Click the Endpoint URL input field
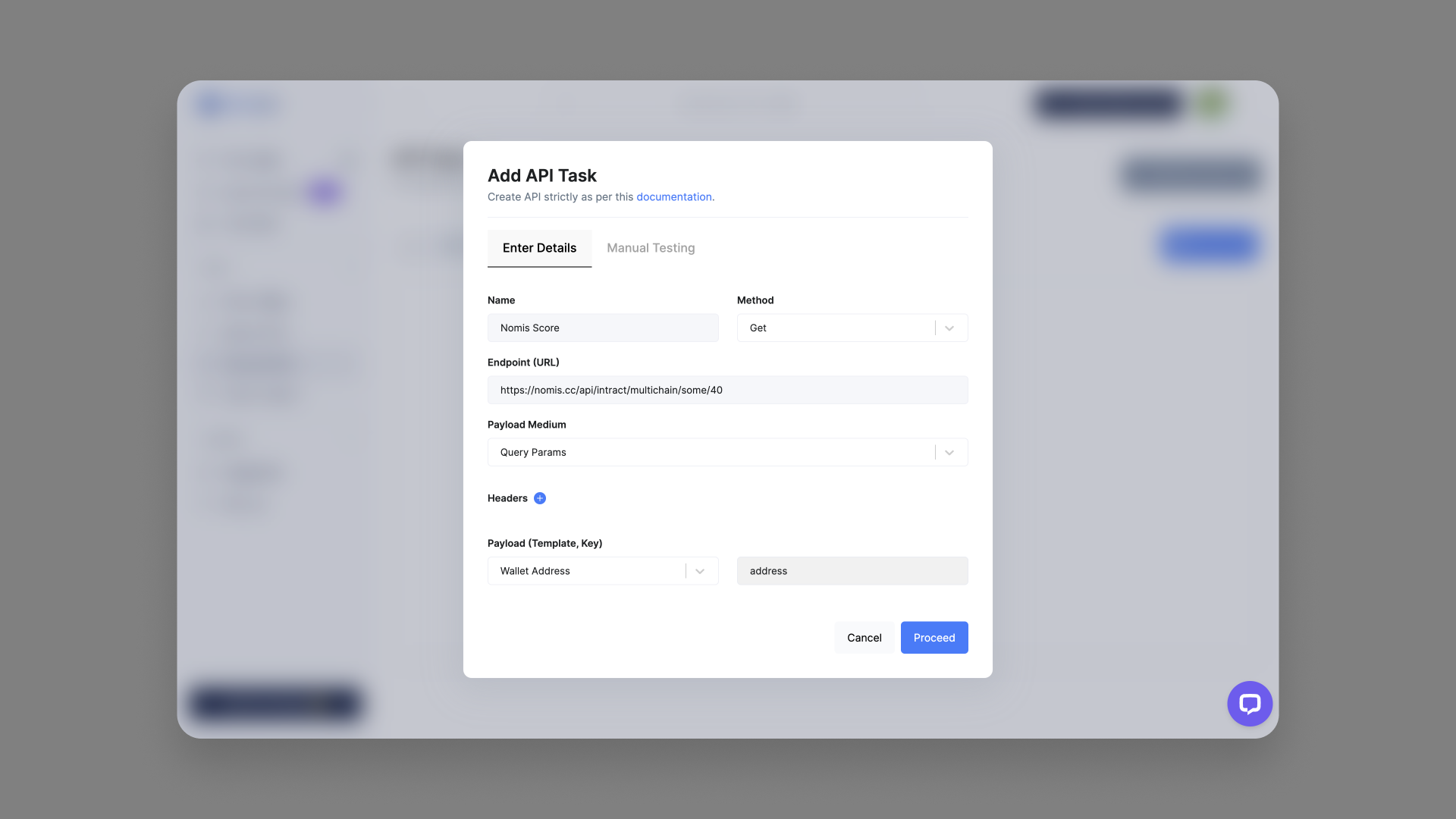 click(728, 390)
